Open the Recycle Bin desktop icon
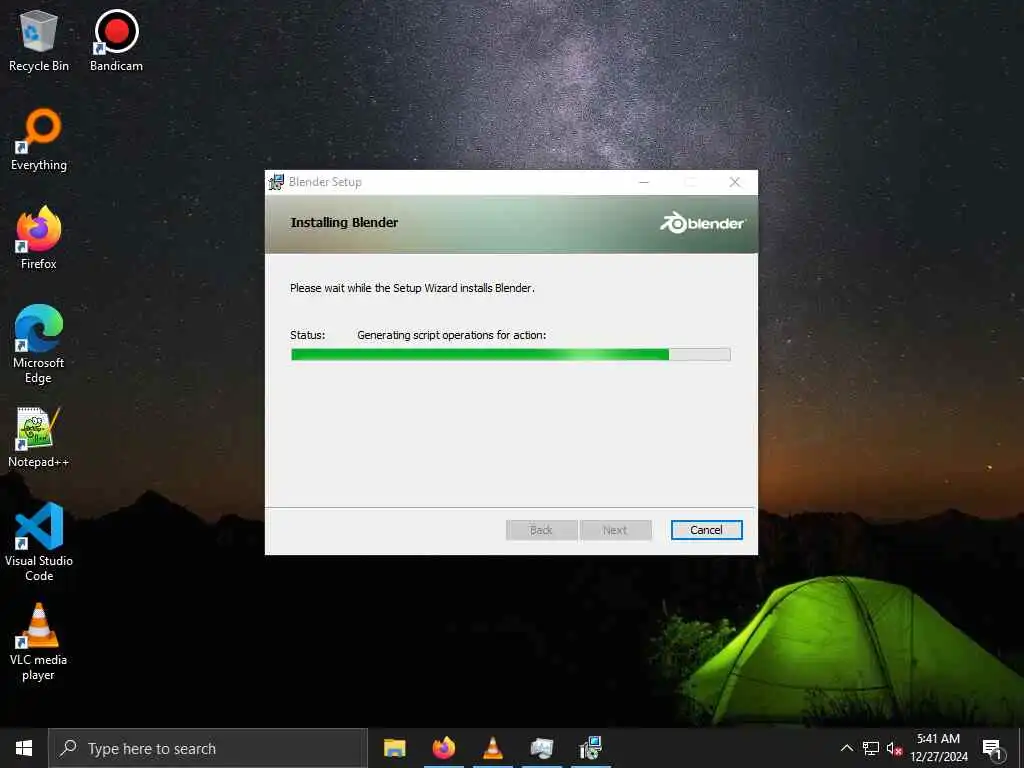The image size is (1024, 768). pyautogui.click(x=39, y=40)
